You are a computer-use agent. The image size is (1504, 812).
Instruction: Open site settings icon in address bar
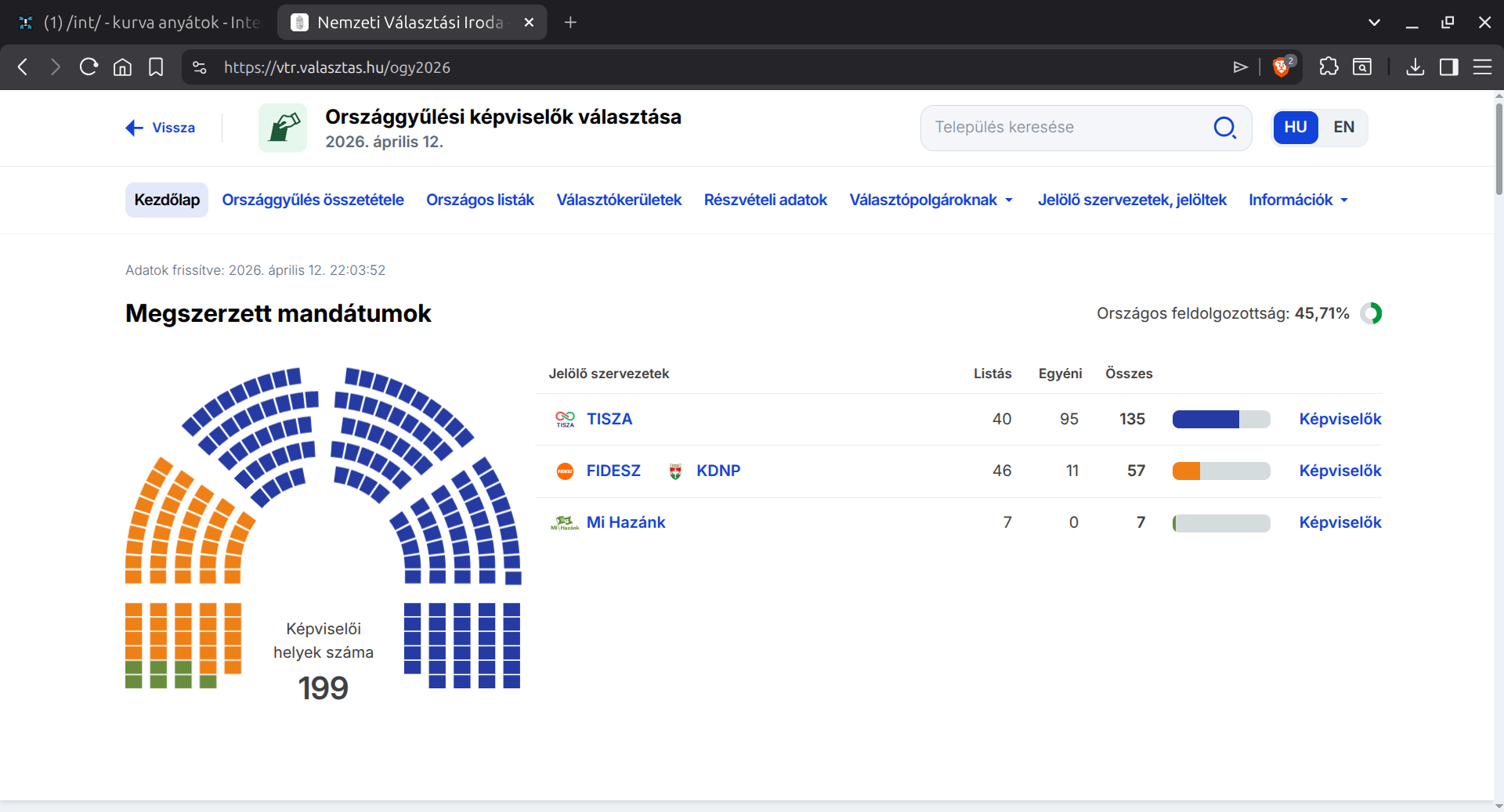[200, 67]
